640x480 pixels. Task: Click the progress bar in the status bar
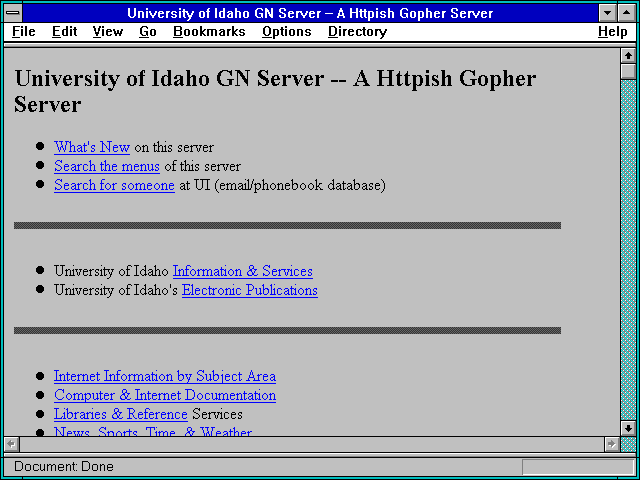tap(578, 467)
